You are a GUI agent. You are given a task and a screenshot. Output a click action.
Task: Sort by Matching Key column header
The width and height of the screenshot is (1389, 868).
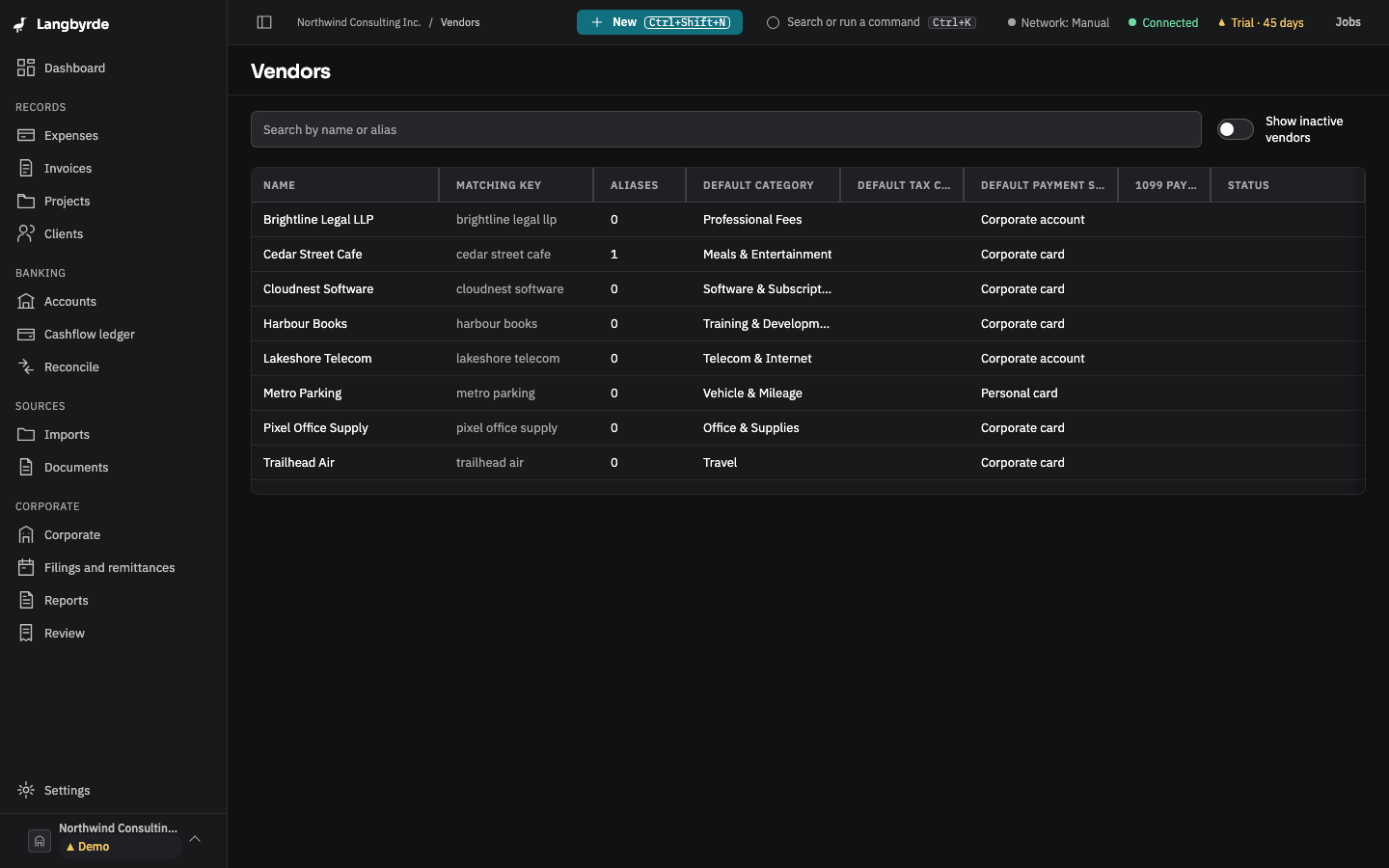(x=516, y=185)
